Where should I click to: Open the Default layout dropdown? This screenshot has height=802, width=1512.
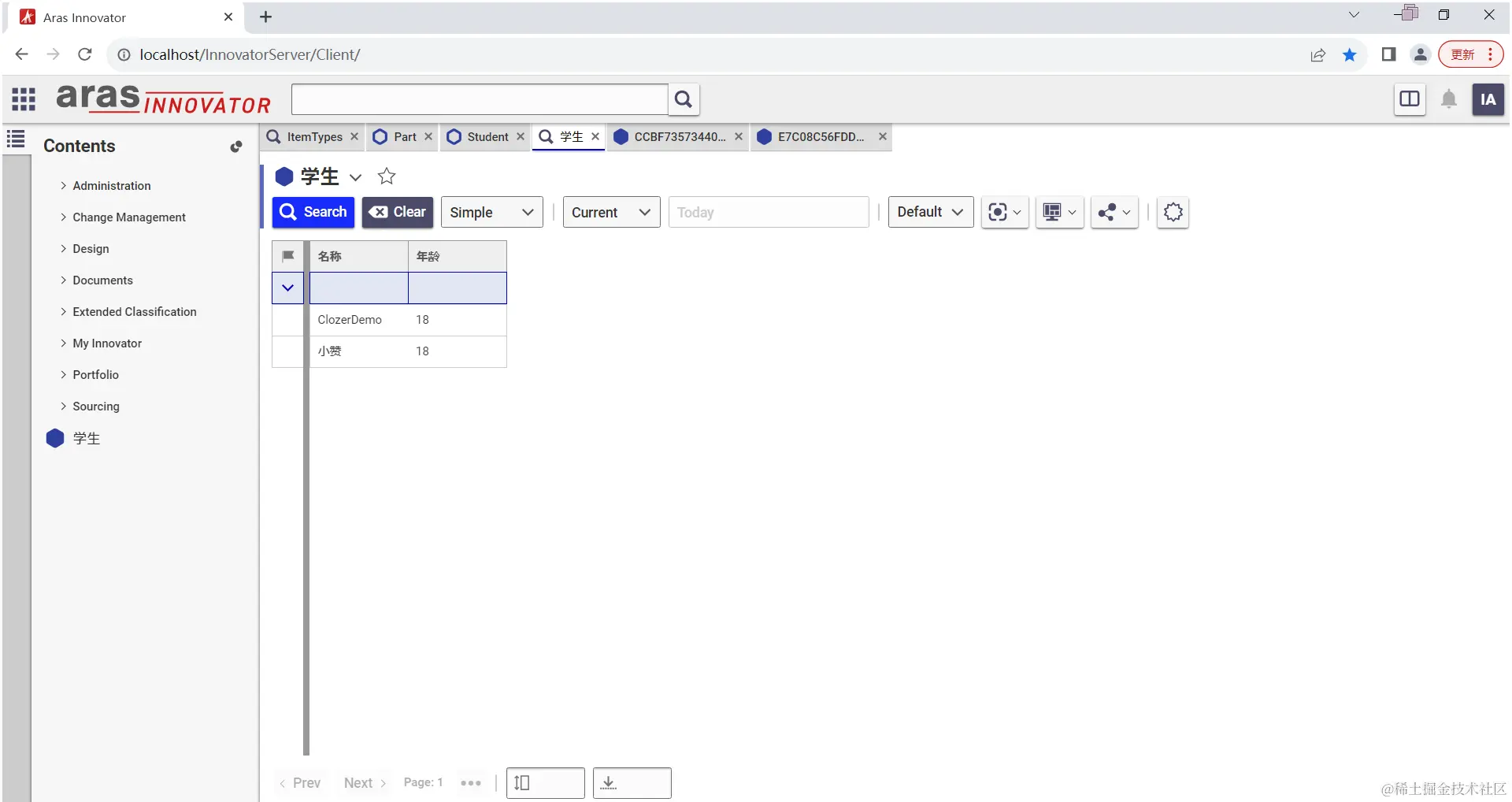931,212
